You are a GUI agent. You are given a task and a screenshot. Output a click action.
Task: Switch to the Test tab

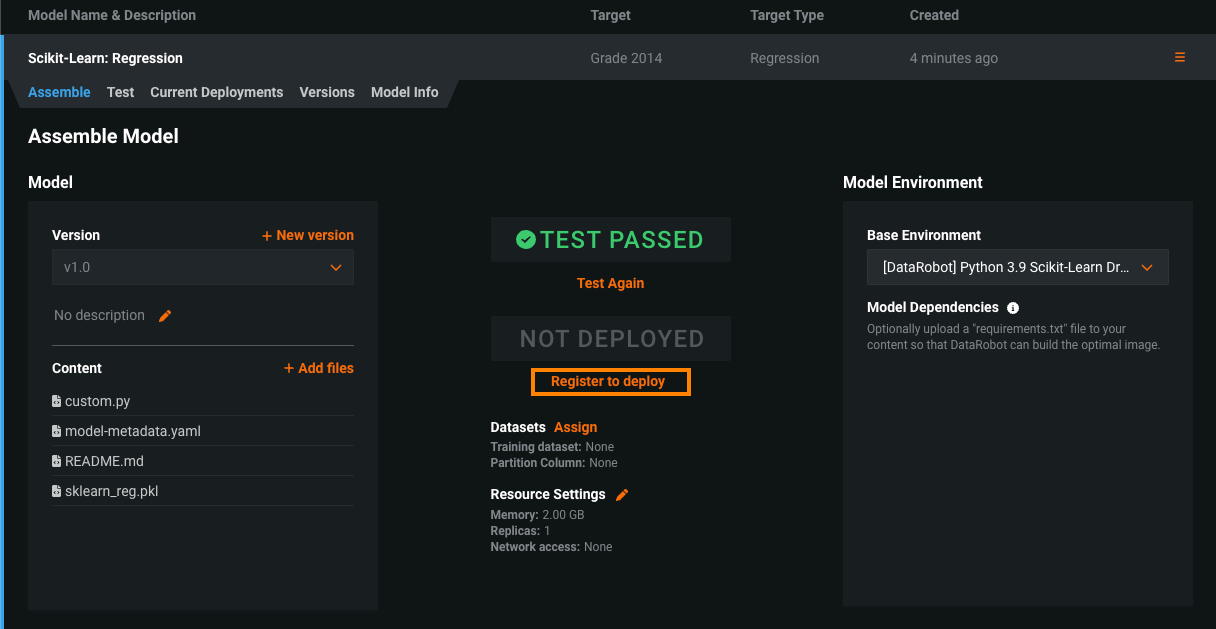[120, 92]
